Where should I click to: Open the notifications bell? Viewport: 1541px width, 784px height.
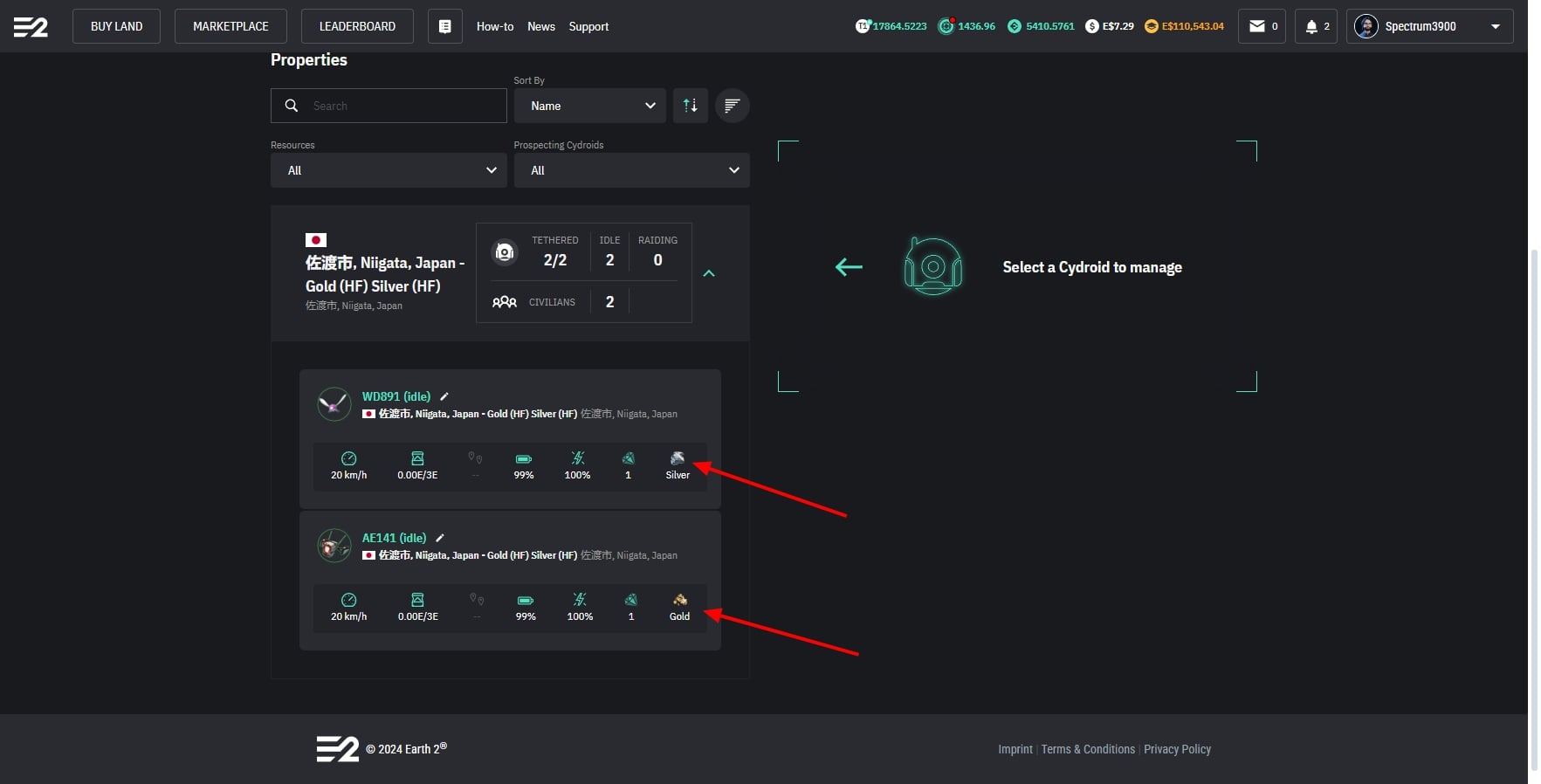[1315, 26]
